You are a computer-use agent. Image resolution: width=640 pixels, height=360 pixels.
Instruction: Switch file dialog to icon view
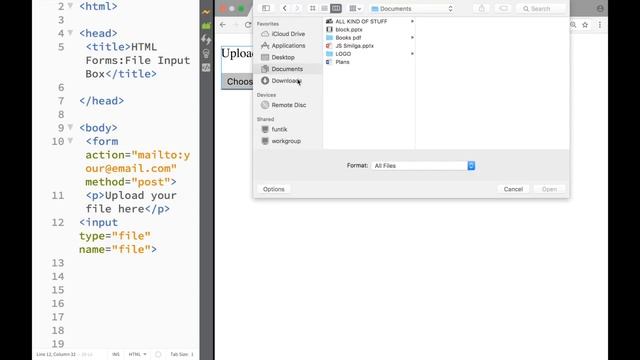coord(313,8)
